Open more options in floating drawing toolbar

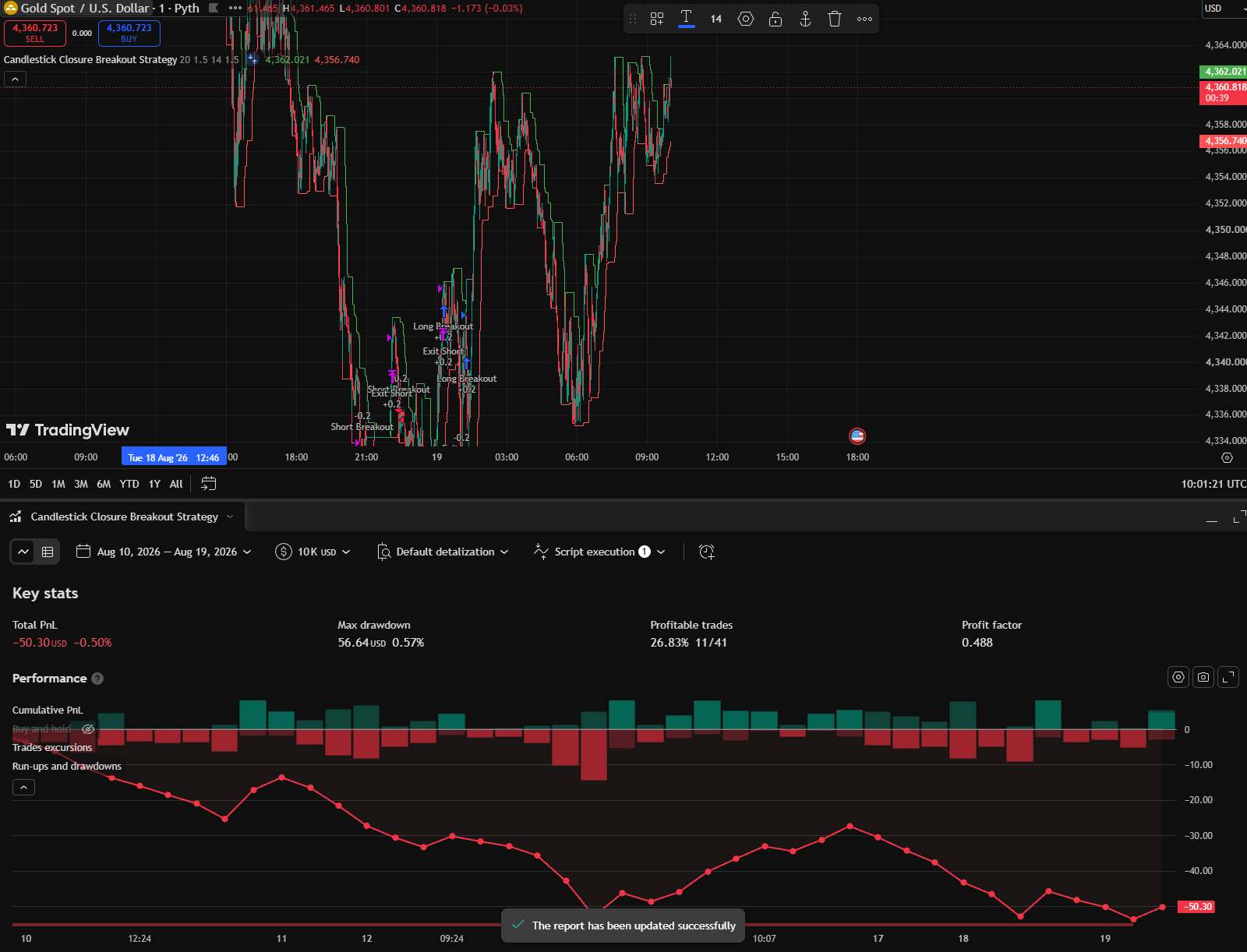(x=864, y=19)
